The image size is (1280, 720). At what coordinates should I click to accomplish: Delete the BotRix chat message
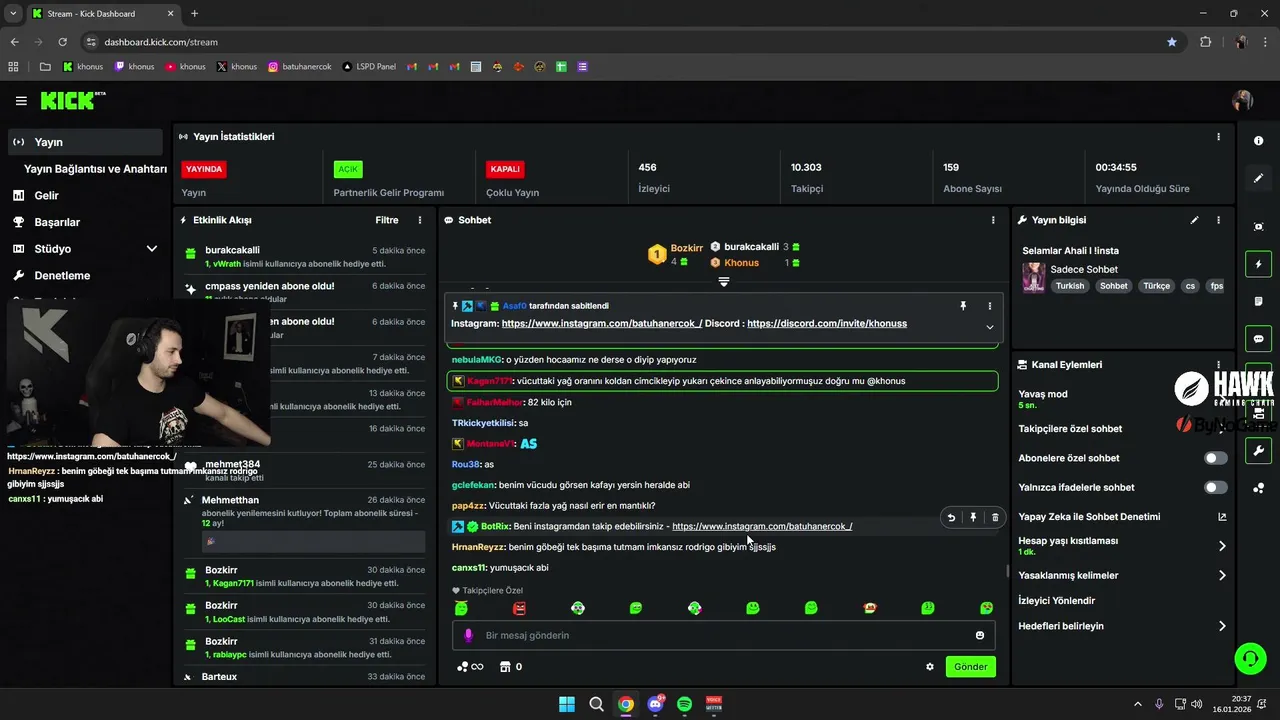995,518
